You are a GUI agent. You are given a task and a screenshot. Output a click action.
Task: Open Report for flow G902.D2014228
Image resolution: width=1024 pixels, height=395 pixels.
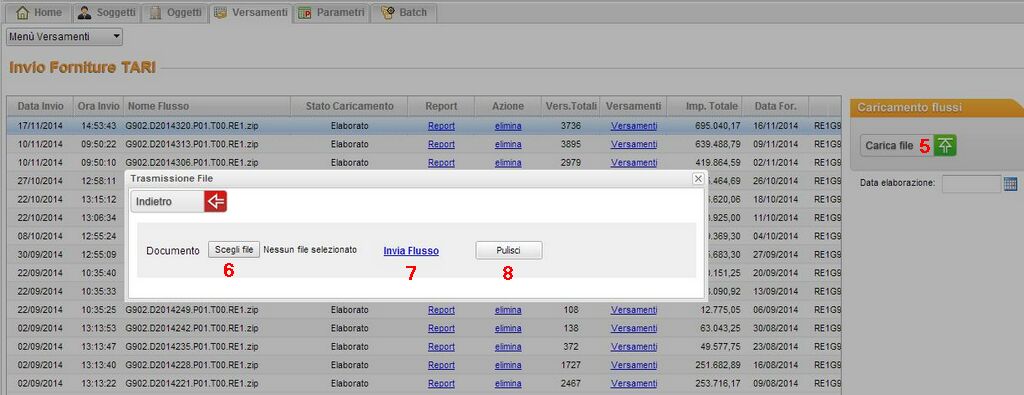(x=441, y=365)
